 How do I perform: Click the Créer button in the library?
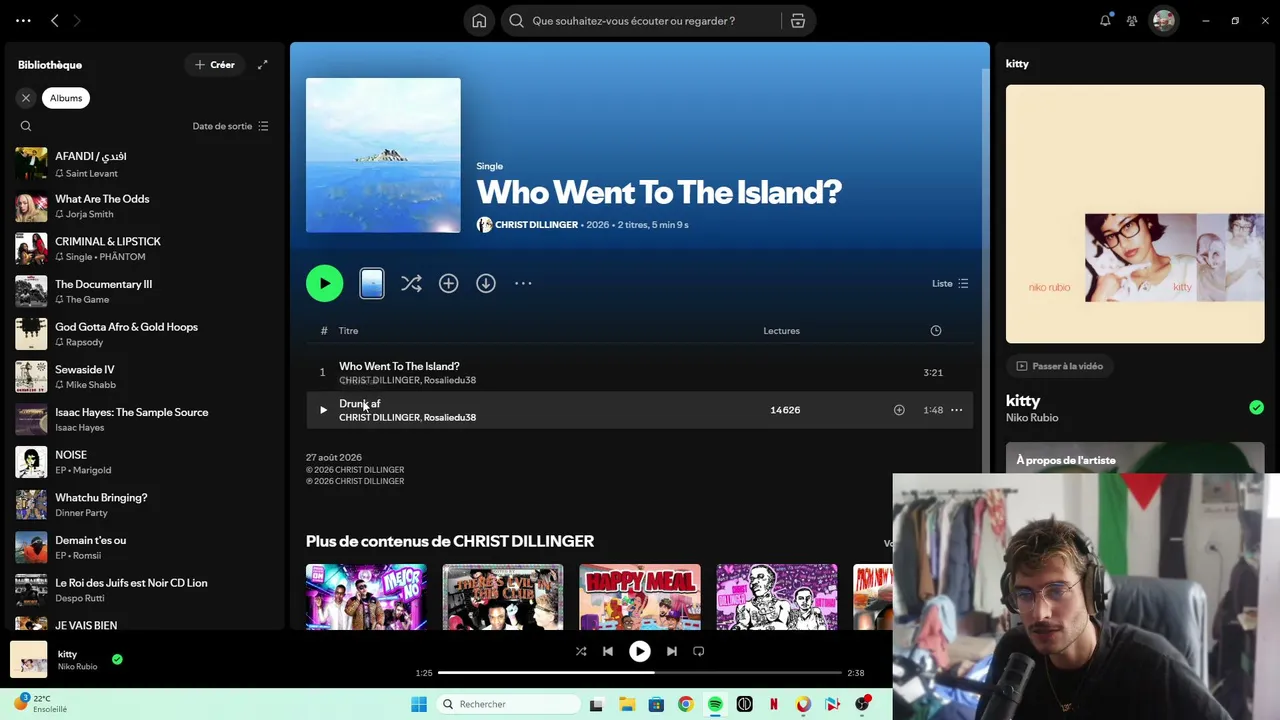tap(214, 65)
